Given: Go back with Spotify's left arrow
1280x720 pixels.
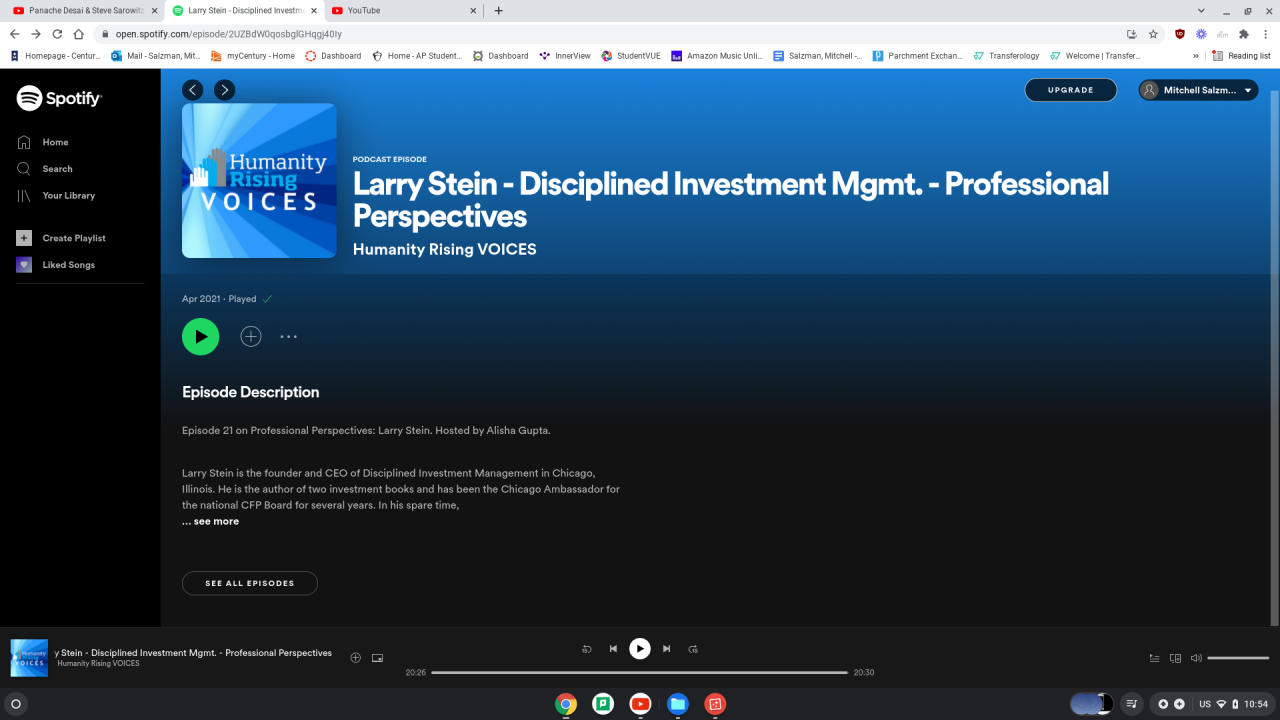Looking at the screenshot, I should click(x=193, y=90).
